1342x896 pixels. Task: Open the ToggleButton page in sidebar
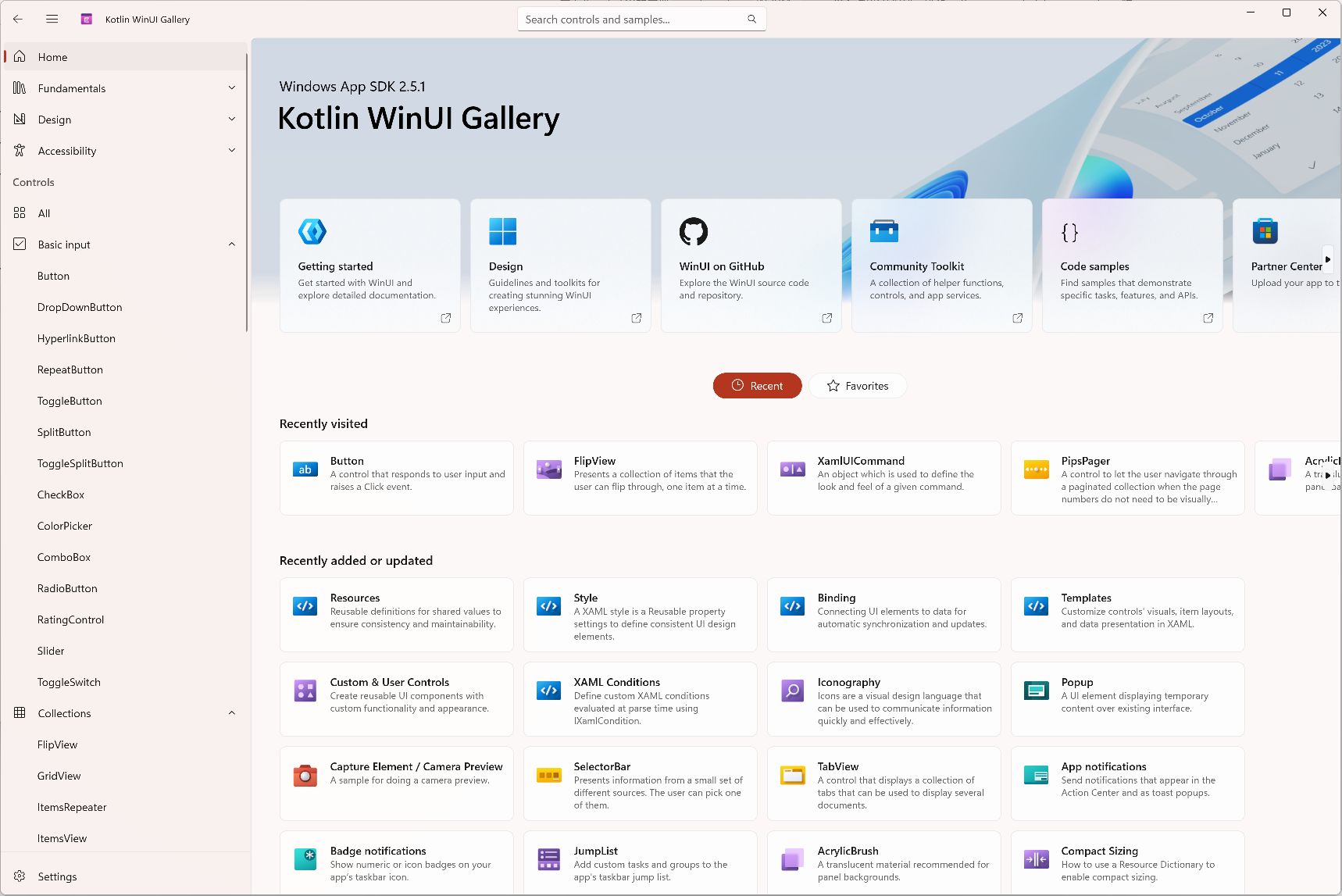(125, 401)
